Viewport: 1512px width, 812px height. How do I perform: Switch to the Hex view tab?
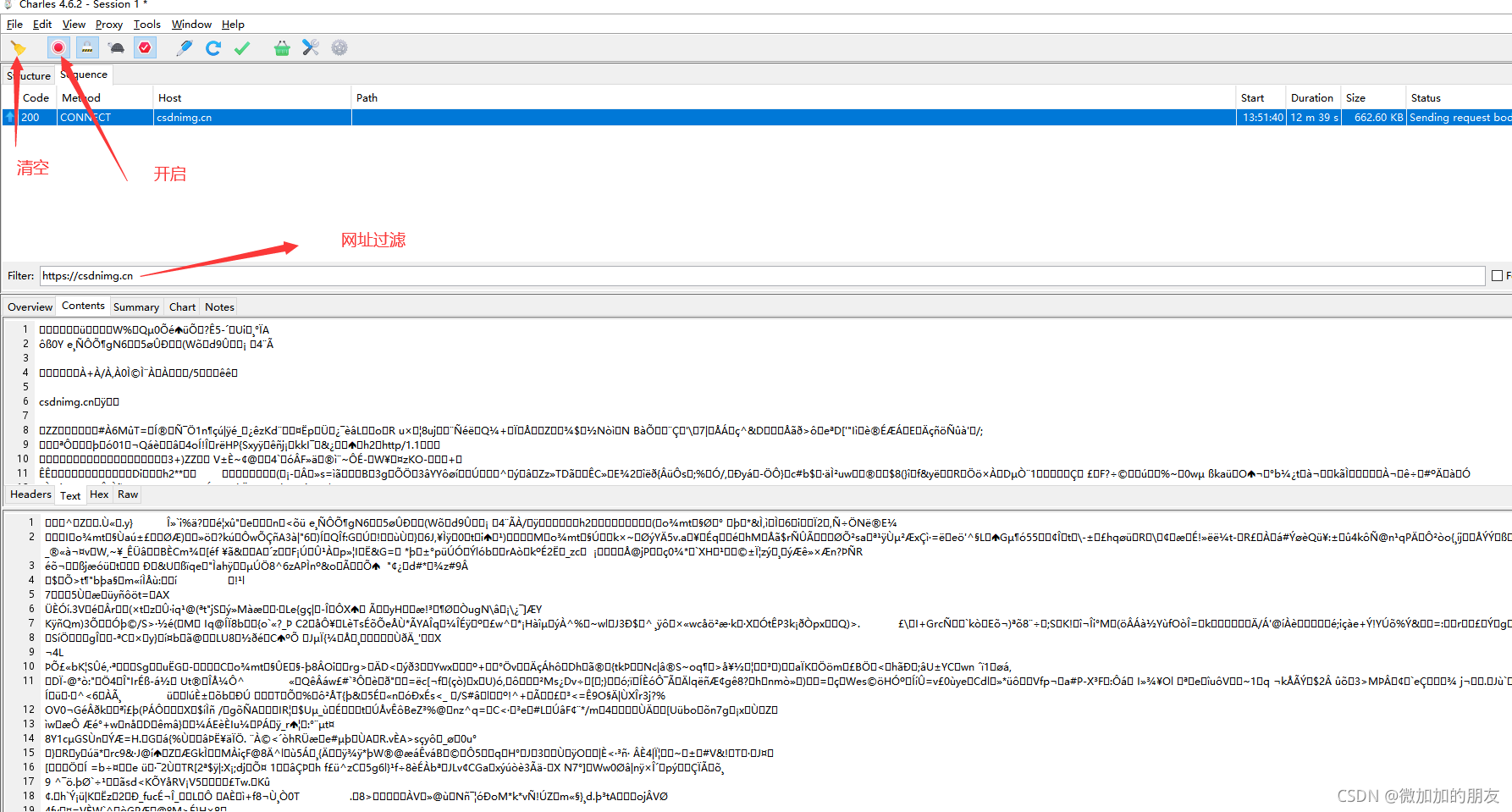click(99, 494)
